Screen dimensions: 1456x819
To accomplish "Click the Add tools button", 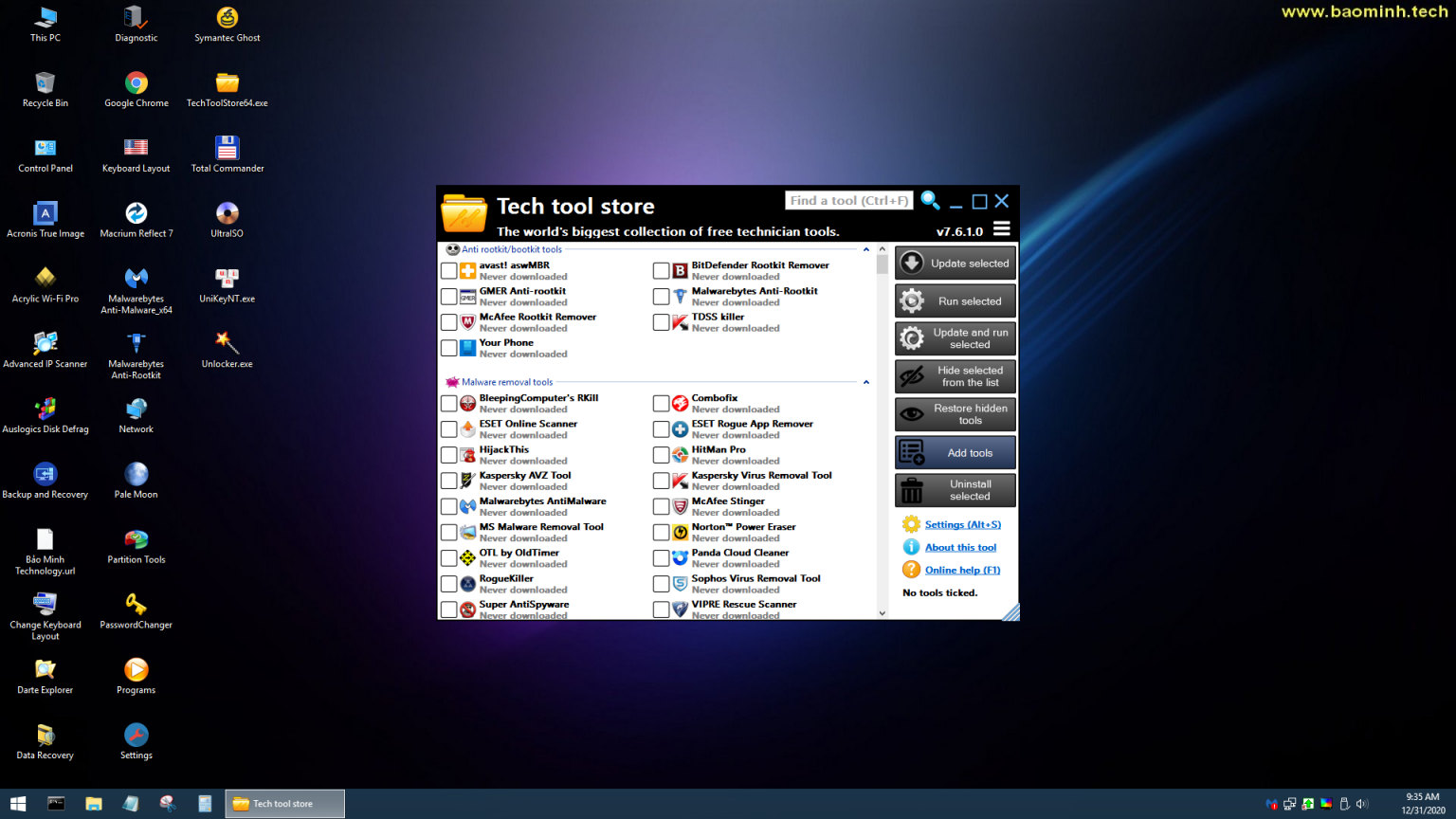I will click(955, 453).
